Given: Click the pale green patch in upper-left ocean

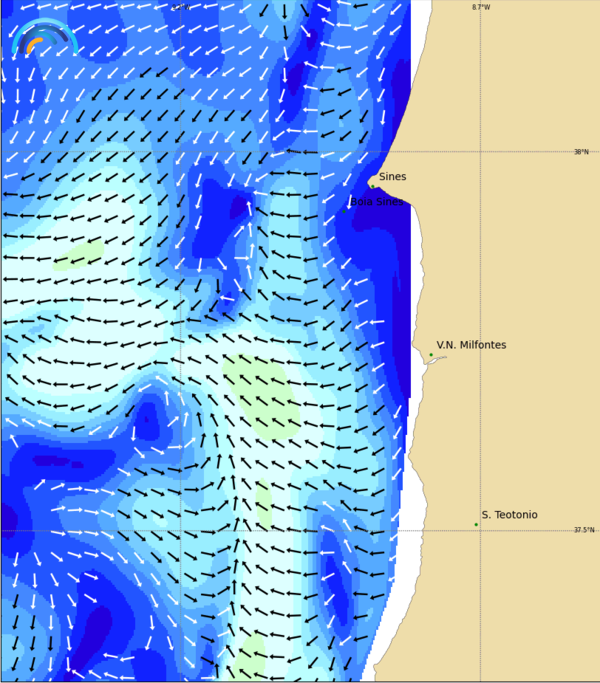Looking at the screenshot, I should point(80,255).
